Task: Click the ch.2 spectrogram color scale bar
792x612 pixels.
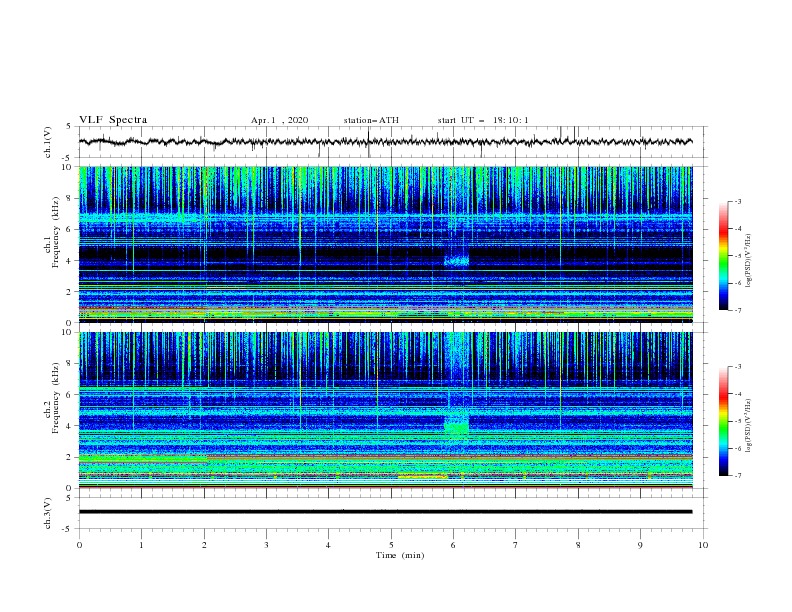Action: 723,421
